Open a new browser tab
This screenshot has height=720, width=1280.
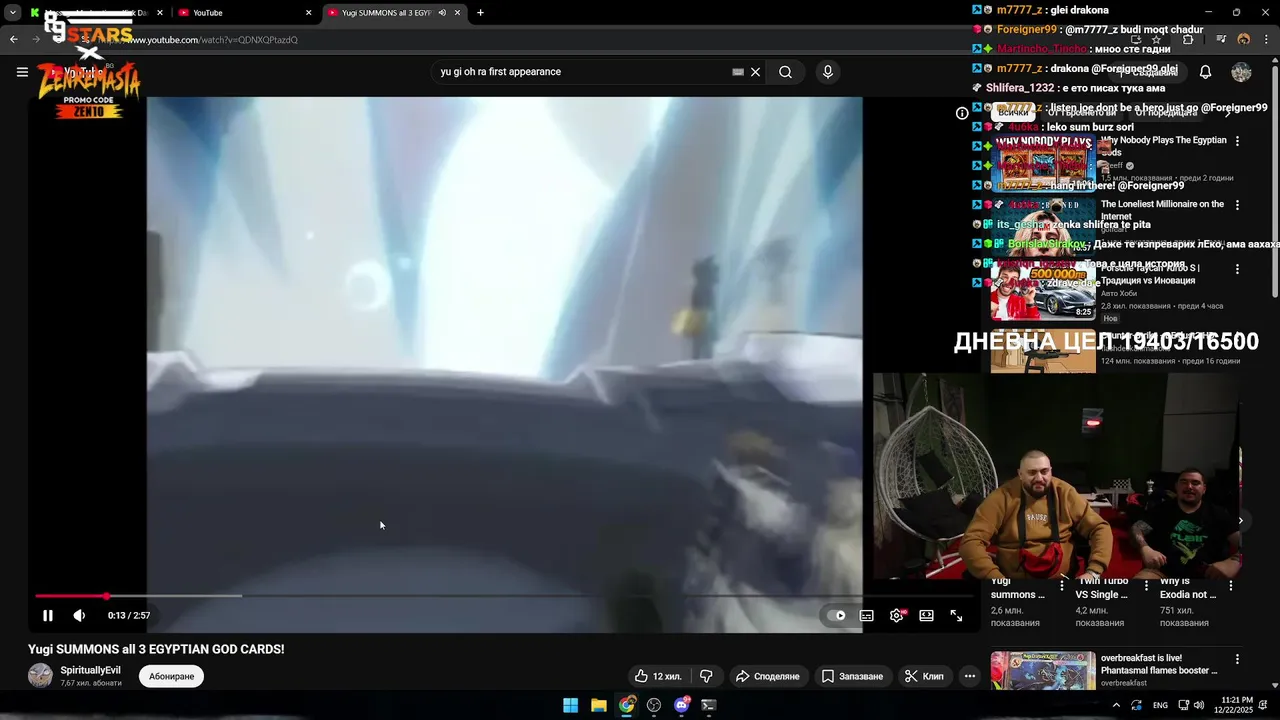[480, 13]
